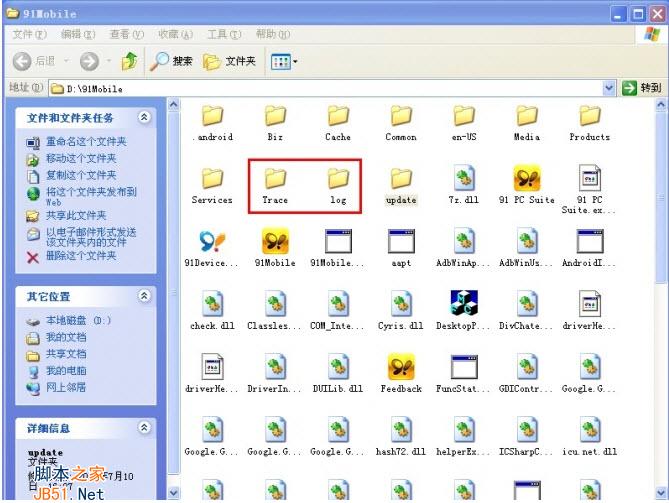This screenshot has height=503, width=669.
Task: Open the Common folder
Action: tap(401, 123)
